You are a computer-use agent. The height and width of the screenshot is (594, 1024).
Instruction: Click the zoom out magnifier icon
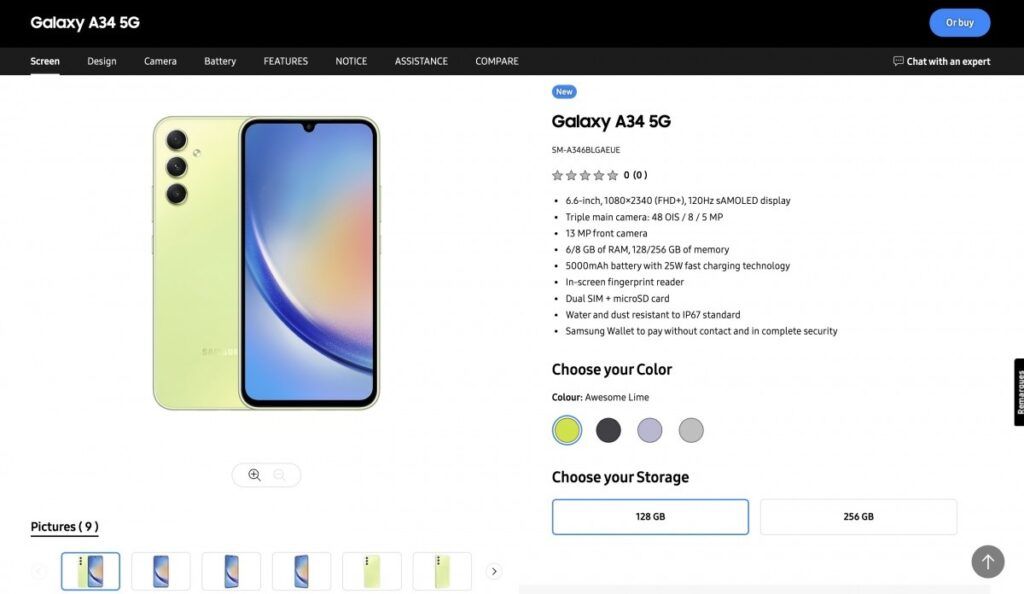[x=280, y=475]
